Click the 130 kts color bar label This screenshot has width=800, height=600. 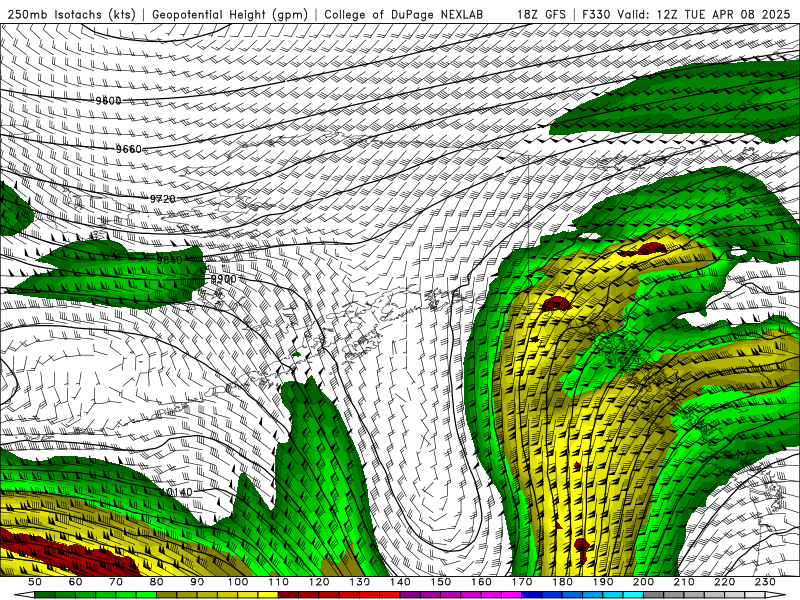click(360, 582)
